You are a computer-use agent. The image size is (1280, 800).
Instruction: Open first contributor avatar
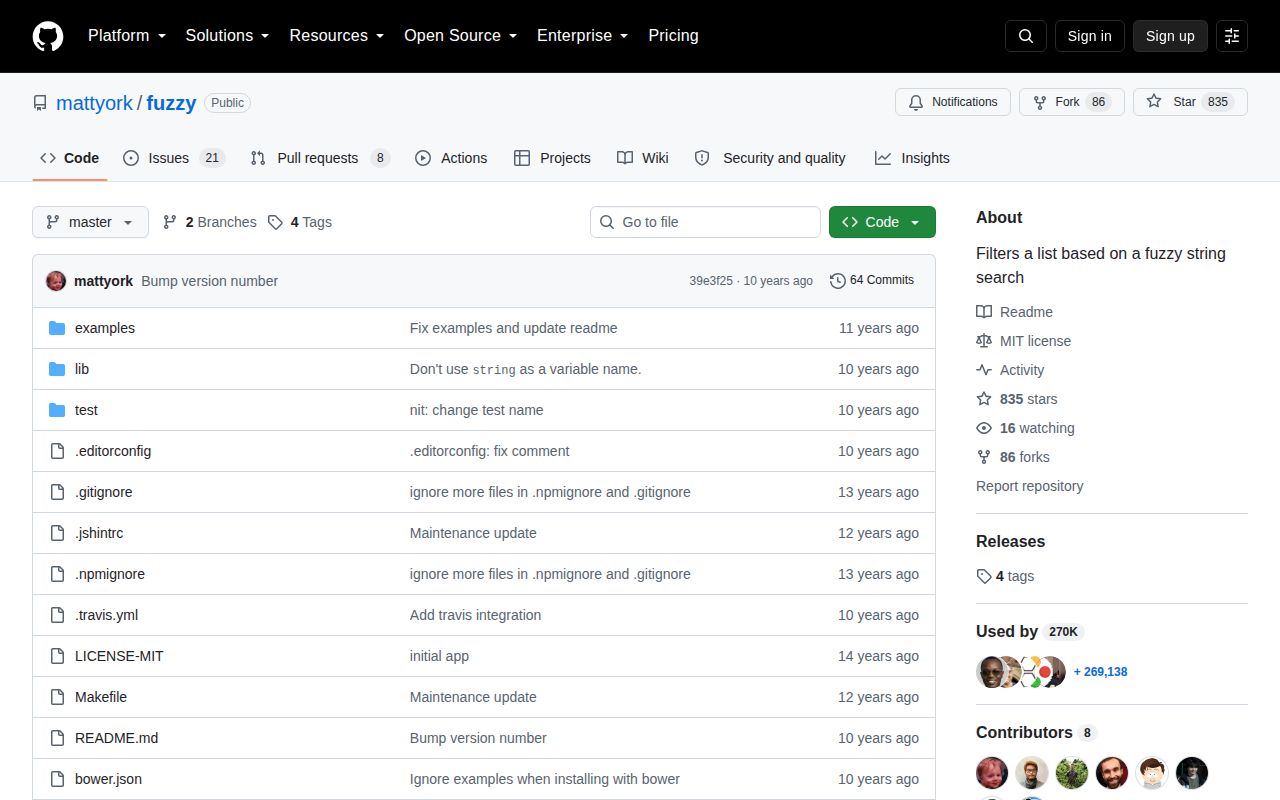point(992,773)
